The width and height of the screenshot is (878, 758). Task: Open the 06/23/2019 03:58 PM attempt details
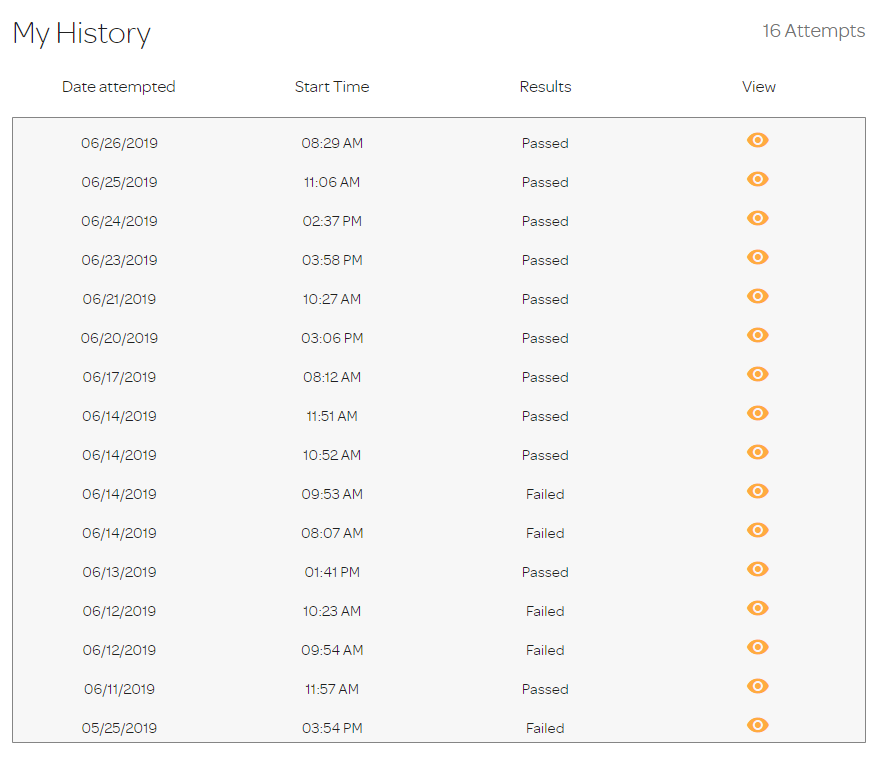point(758,257)
